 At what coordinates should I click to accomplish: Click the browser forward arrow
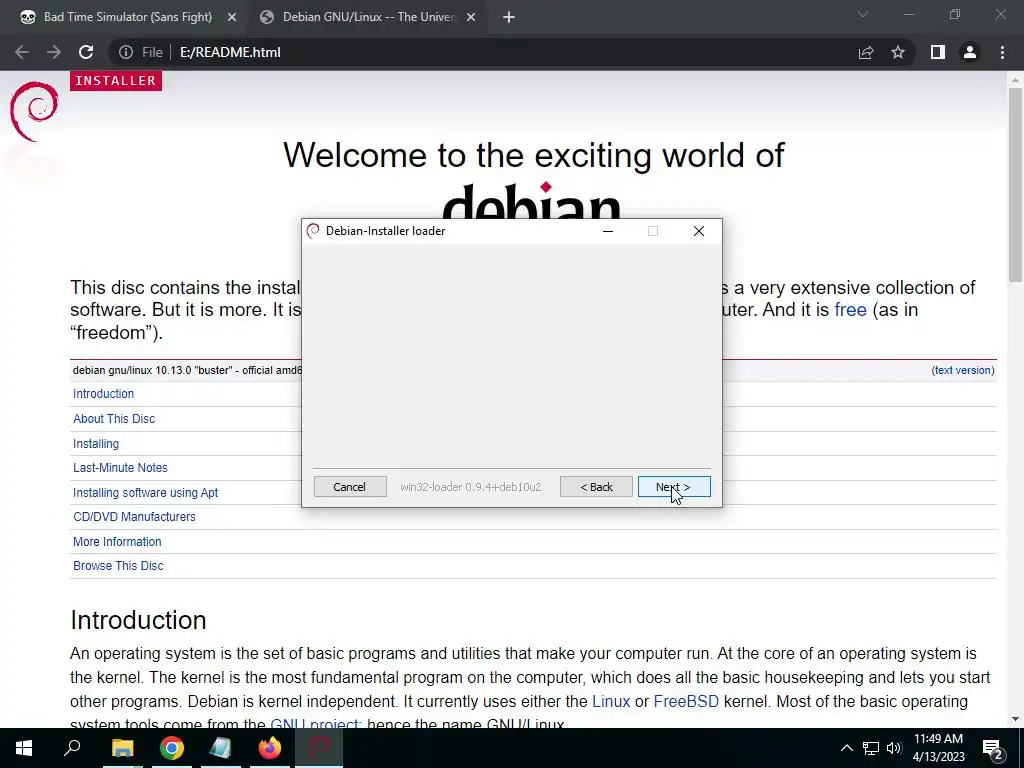click(54, 52)
